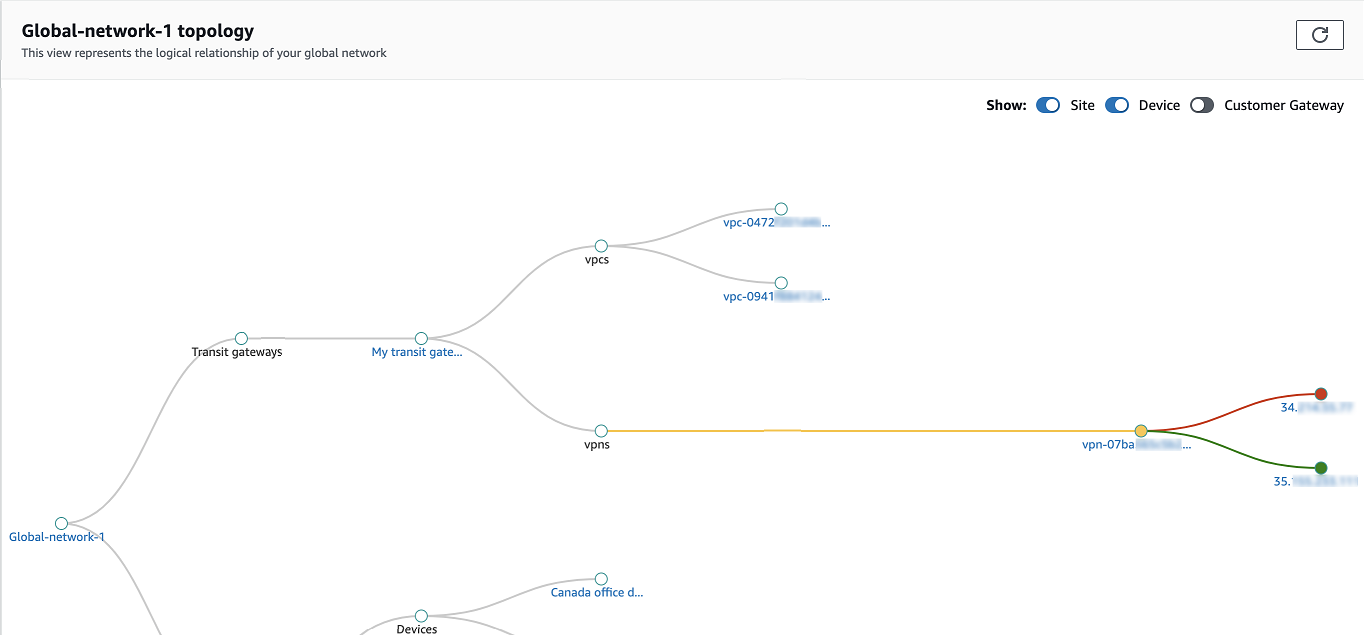This screenshot has width=1364, height=635.
Task: Click the red tunnel endpoint node
Action: click(1321, 394)
